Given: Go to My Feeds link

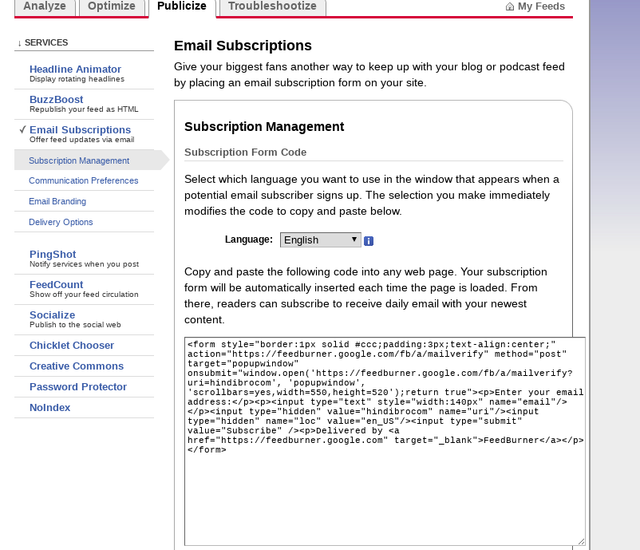Looking at the screenshot, I should (x=541, y=7).
